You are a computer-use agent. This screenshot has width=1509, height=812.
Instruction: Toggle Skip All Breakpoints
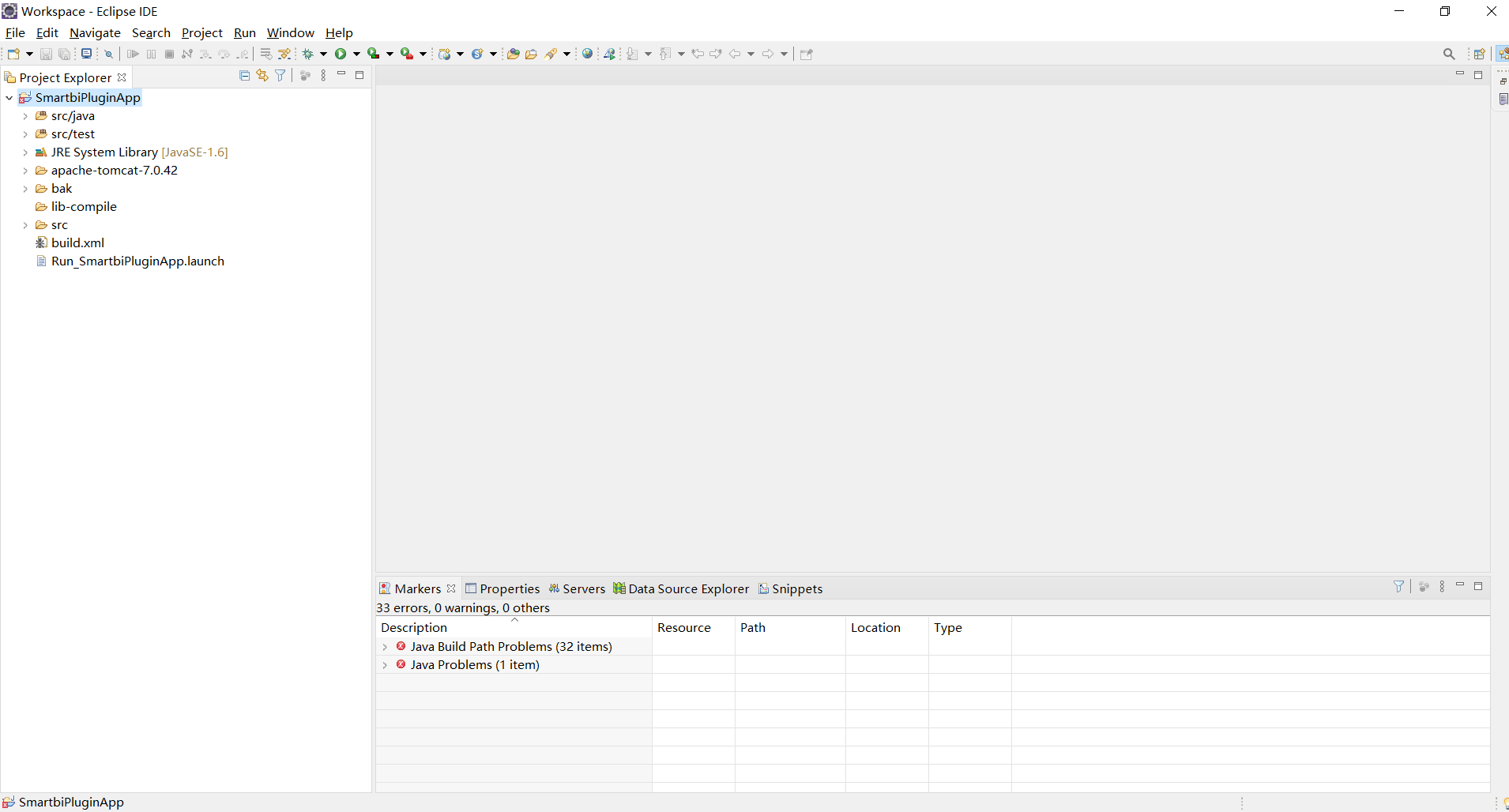(109, 54)
